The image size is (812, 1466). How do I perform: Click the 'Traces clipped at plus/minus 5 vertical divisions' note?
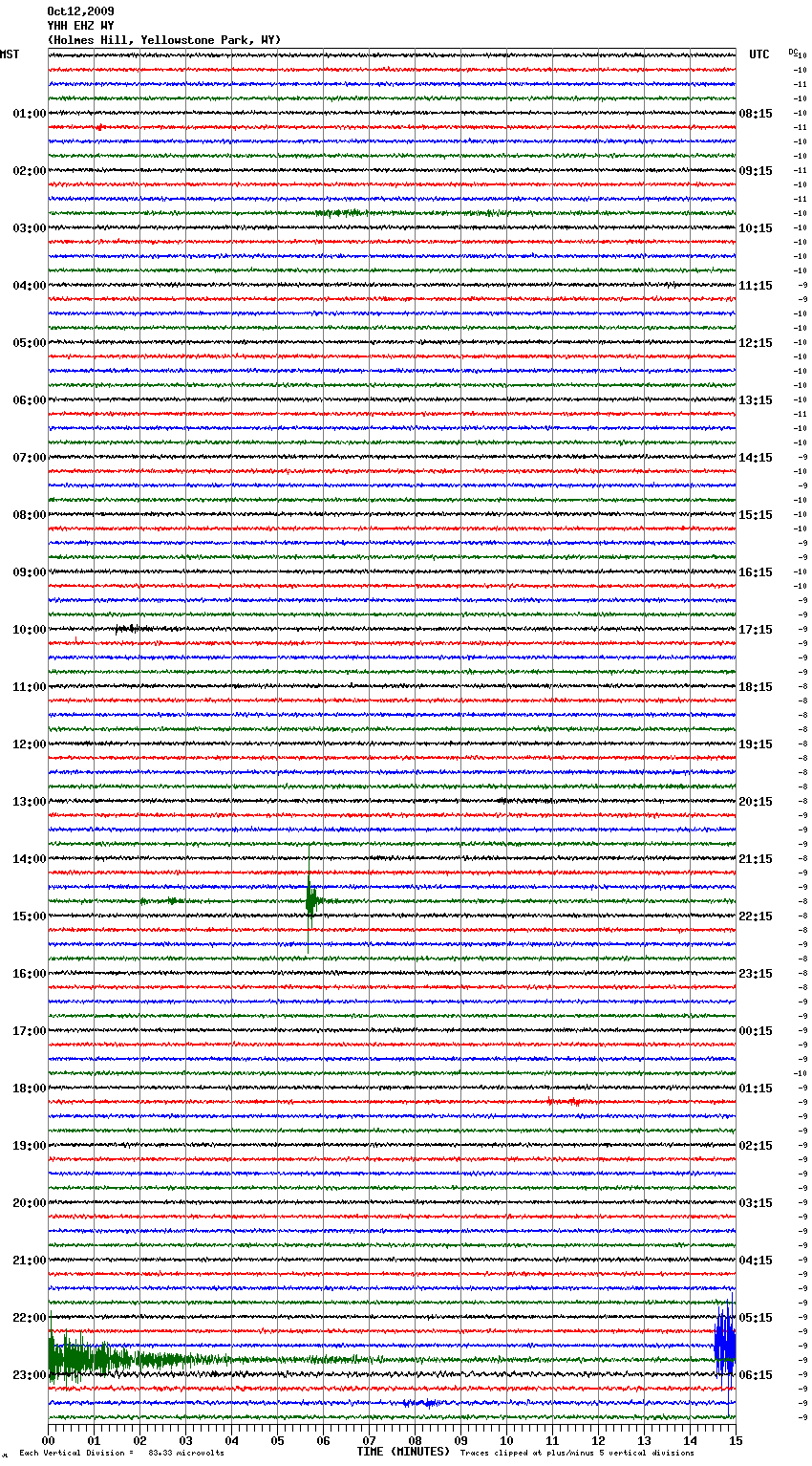tap(577, 1453)
